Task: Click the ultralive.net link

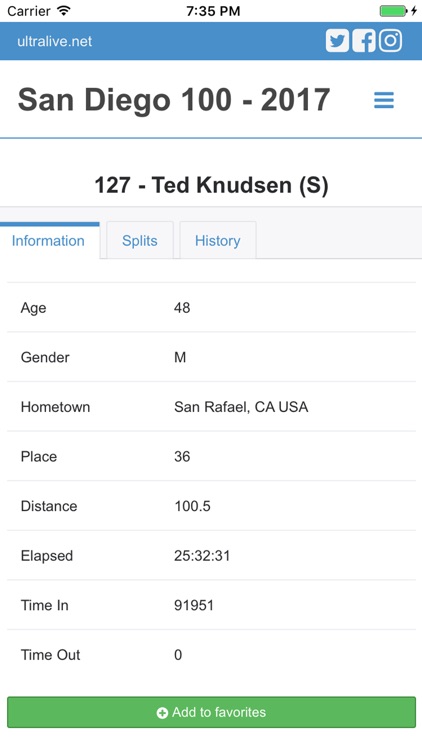Action: (x=55, y=41)
